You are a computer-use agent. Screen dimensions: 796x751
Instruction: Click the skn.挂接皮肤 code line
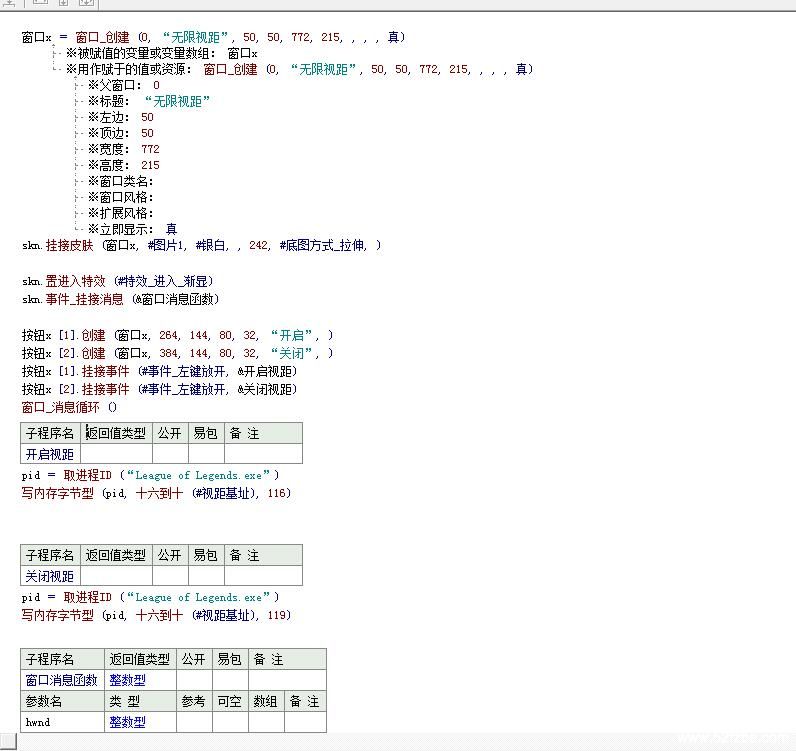point(200,245)
